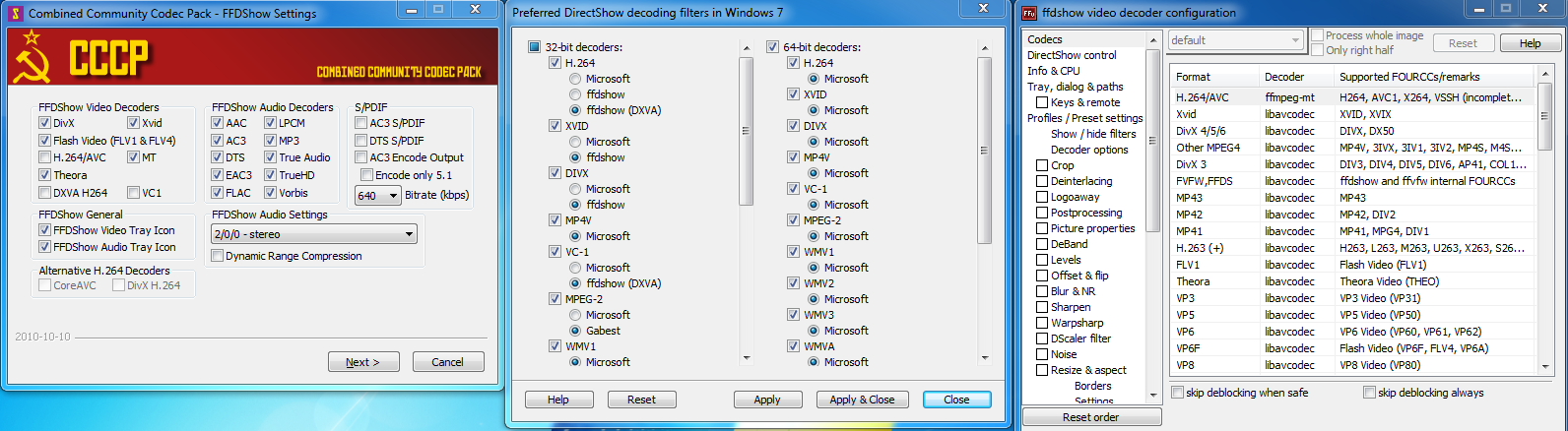Click Reset in the preferred filters dialog

[641, 400]
